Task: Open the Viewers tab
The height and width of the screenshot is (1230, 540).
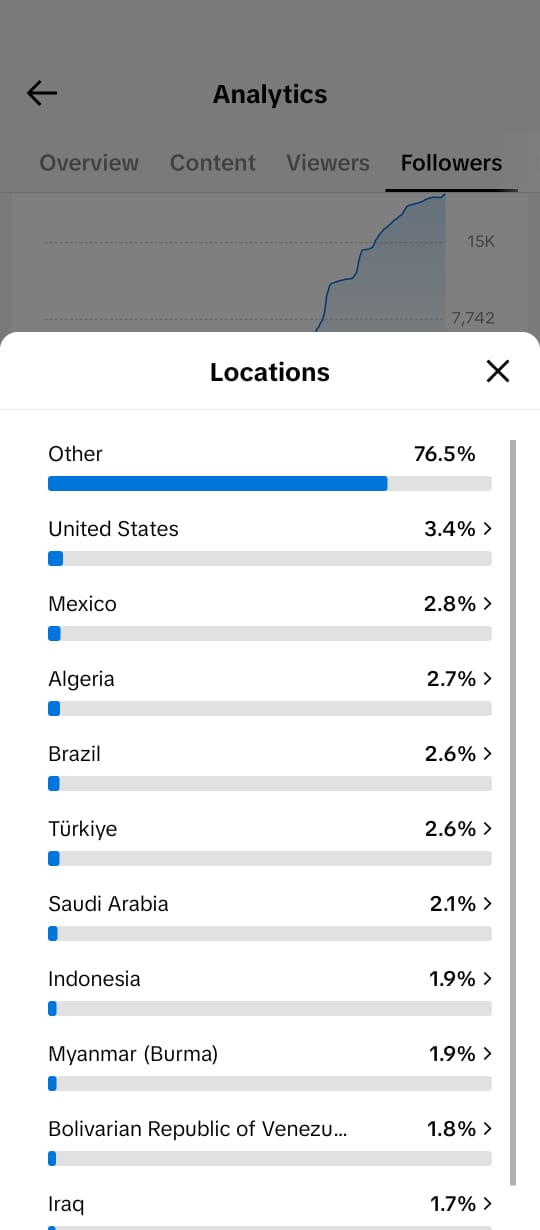Action: point(328,163)
